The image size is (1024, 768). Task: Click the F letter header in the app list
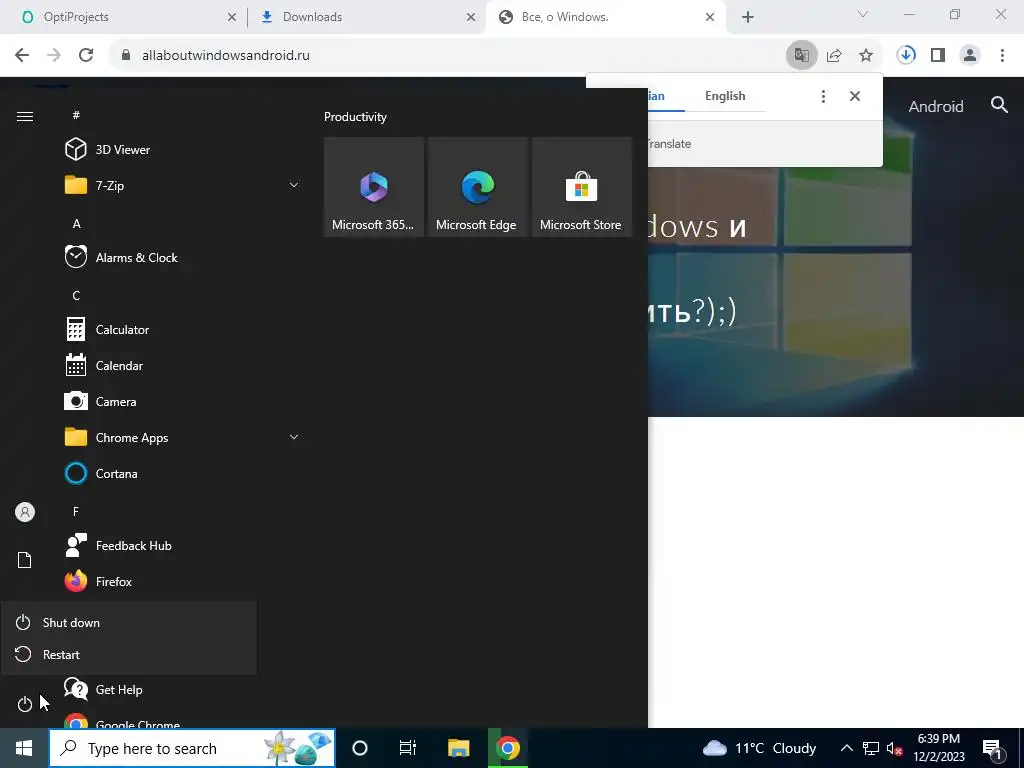[76, 511]
